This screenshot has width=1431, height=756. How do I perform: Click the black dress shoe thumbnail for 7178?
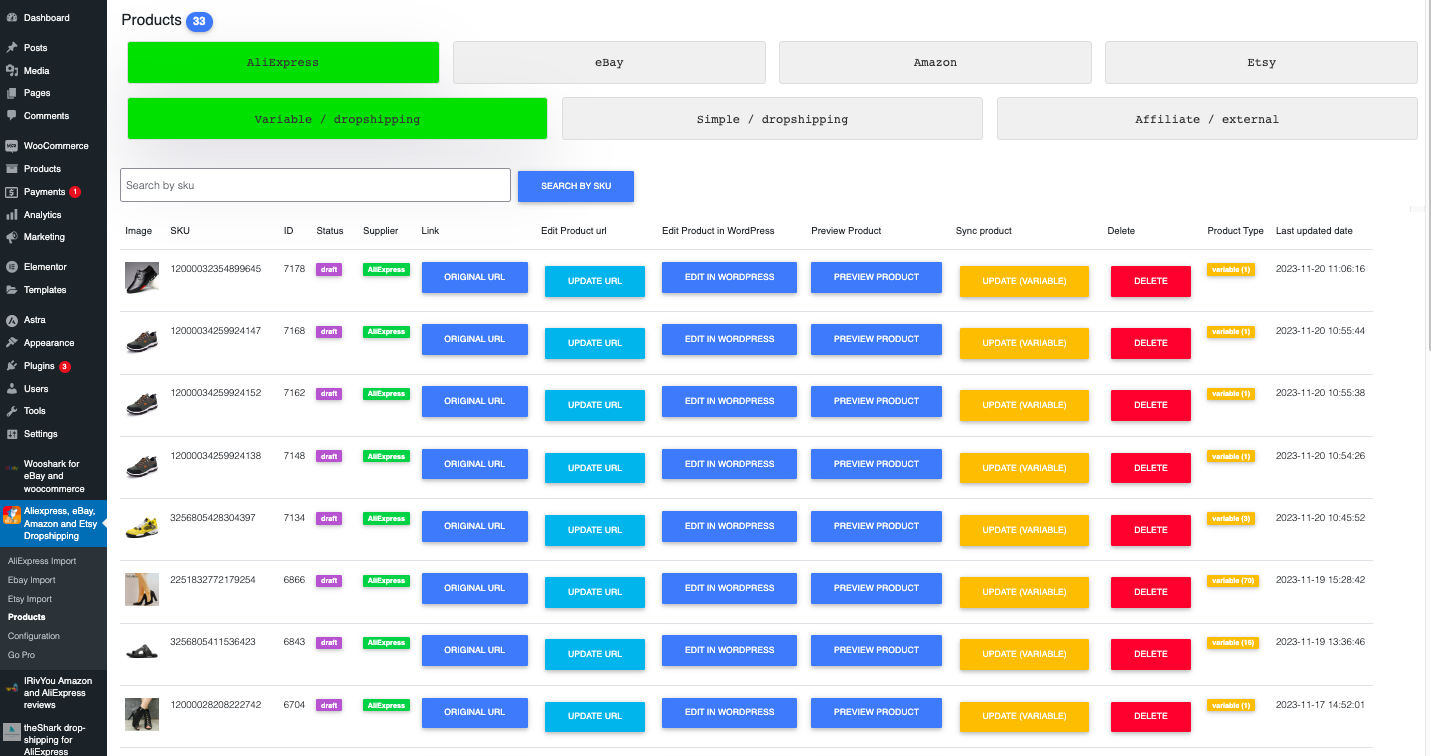142,278
